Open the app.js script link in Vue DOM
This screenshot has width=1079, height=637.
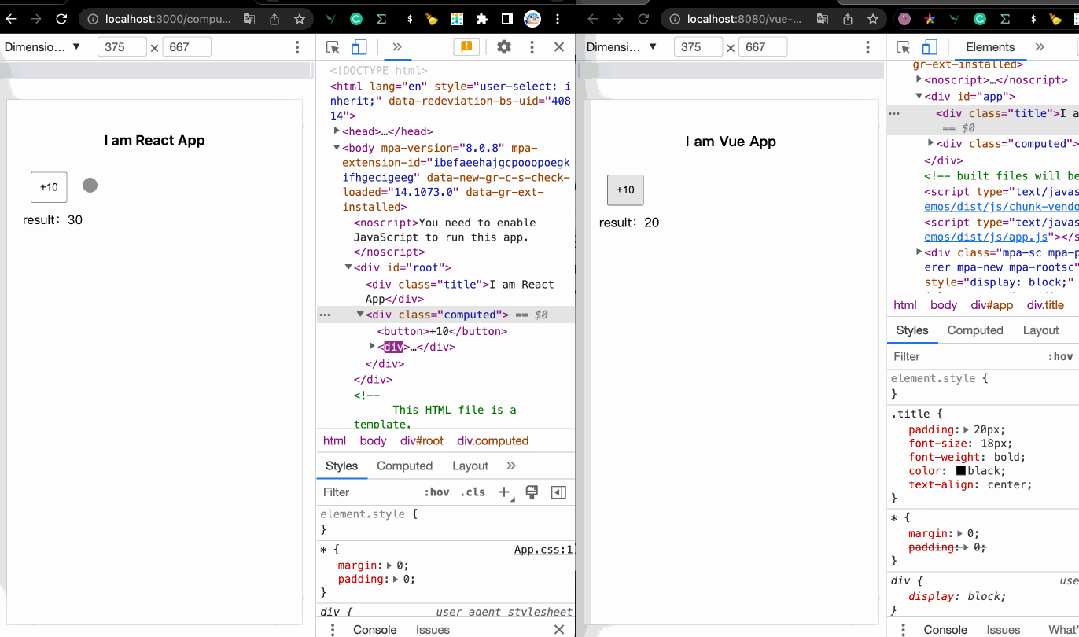[986, 237]
